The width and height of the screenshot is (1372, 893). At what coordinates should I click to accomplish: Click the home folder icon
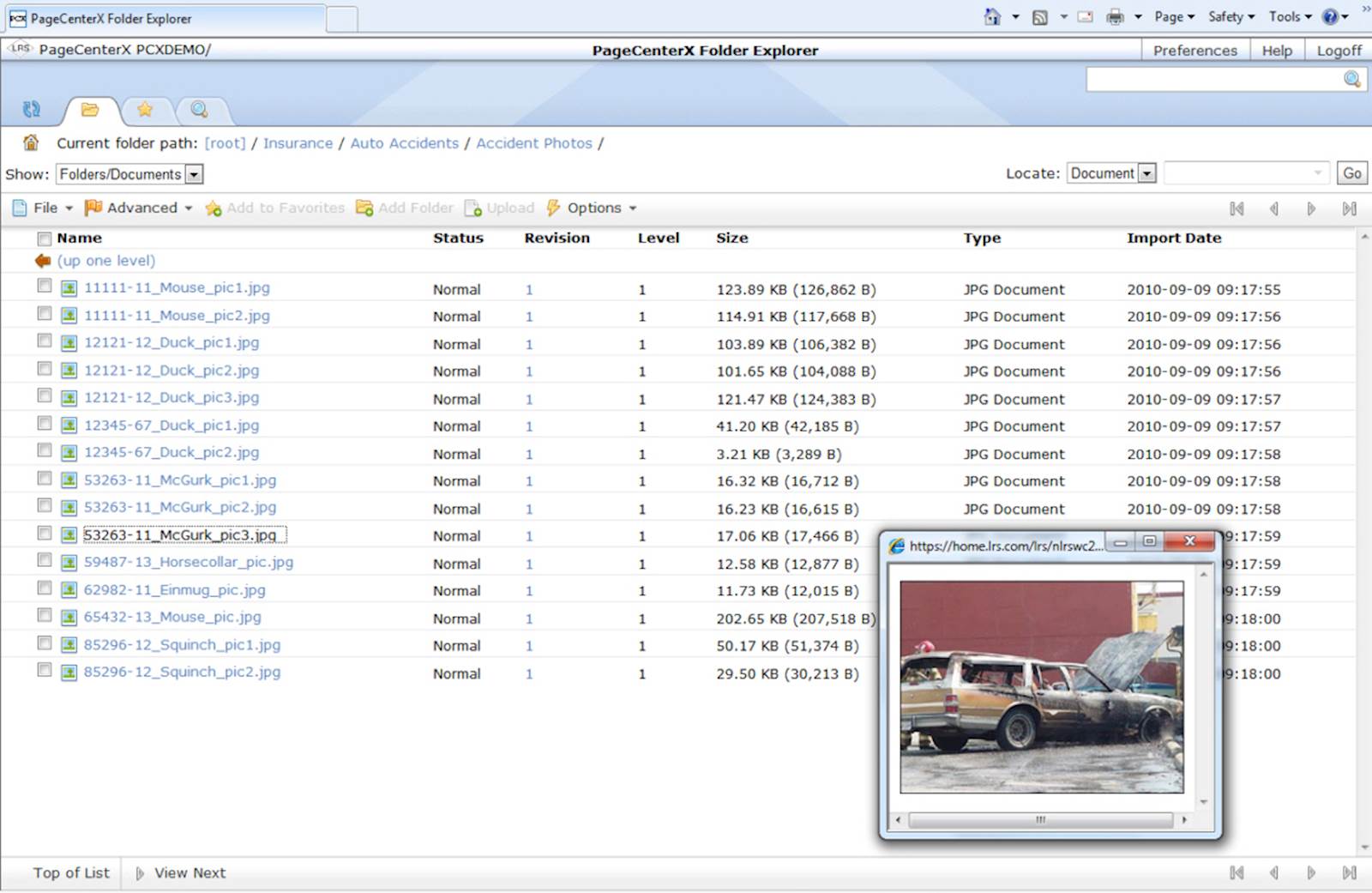(30, 142)
